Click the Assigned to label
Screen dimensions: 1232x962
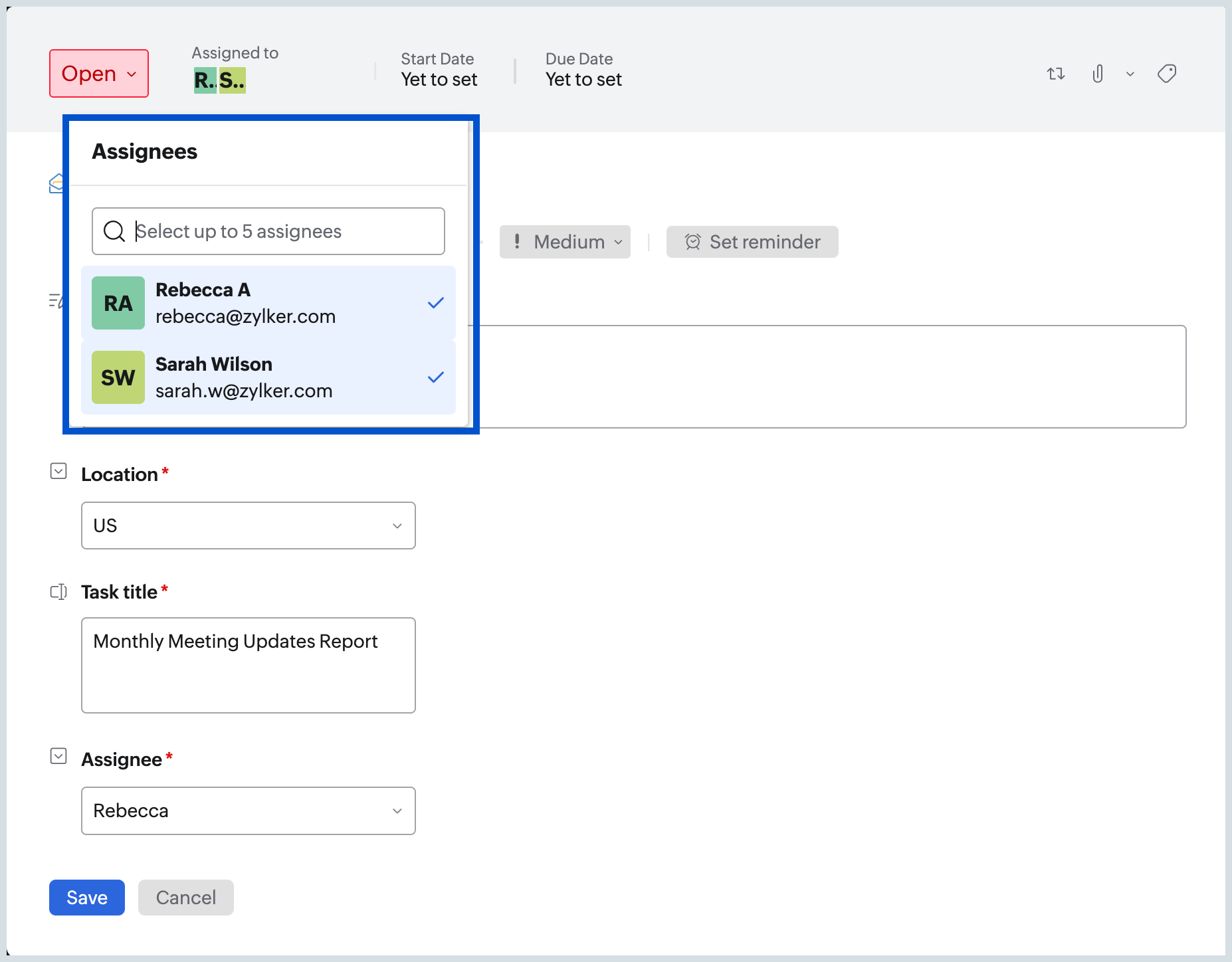(235, 53)
